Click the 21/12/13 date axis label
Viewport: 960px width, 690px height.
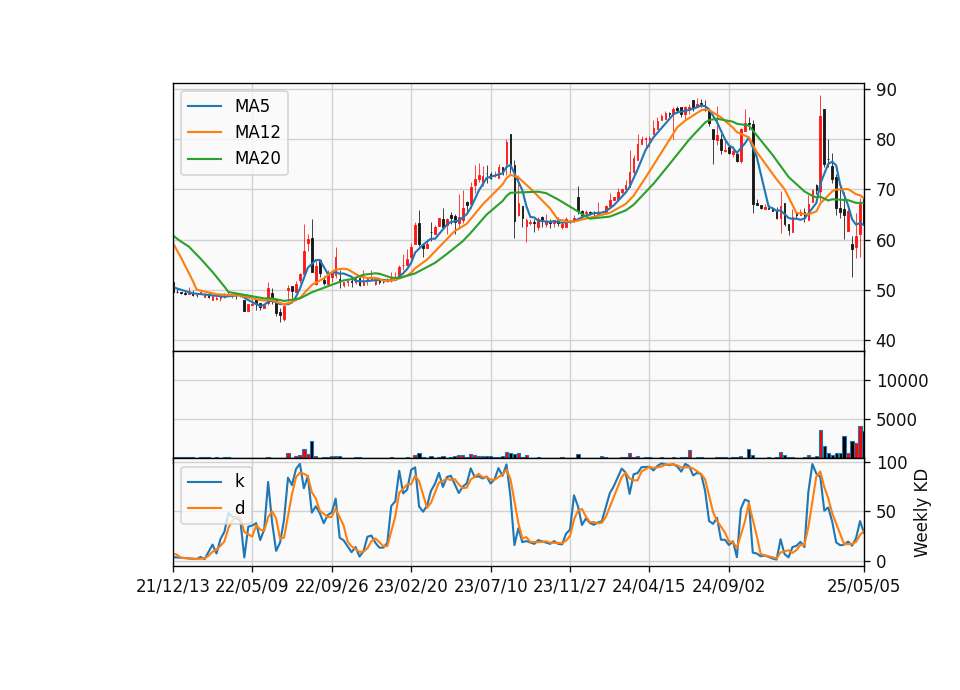[x=173, y=586]
